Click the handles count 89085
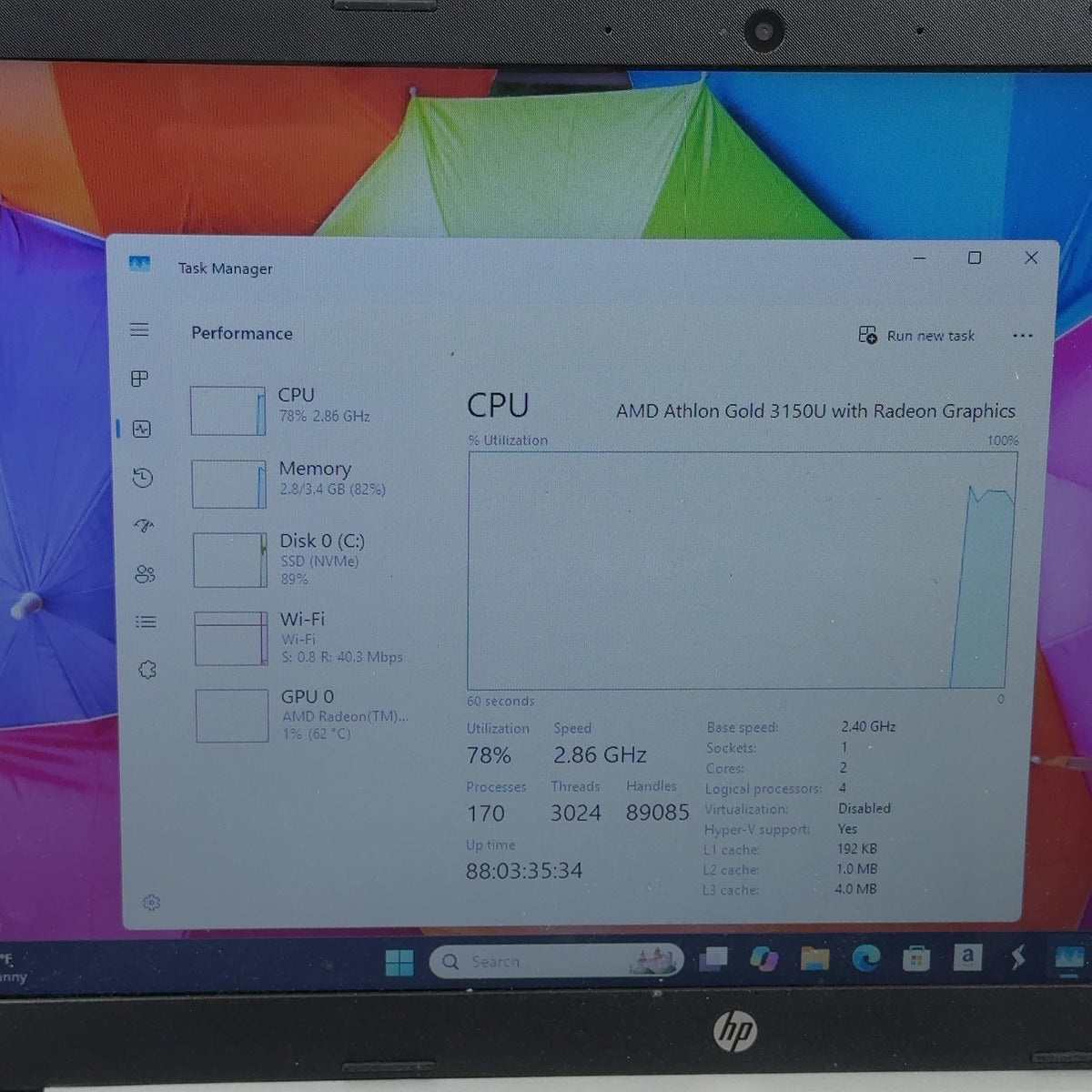This screenshot has height=1092, width=1092. [657, 813]
